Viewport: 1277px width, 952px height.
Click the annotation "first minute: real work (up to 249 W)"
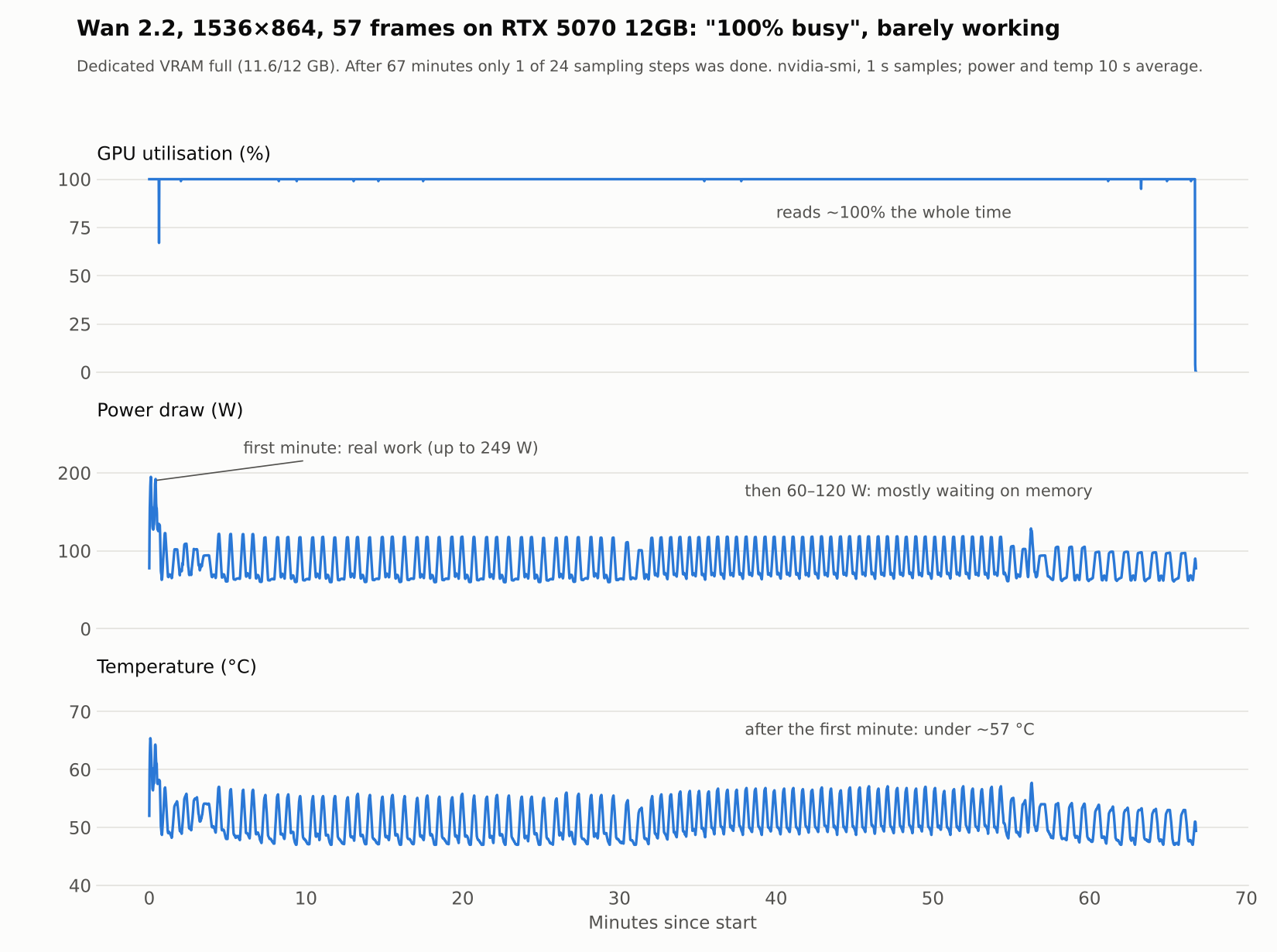(390, 448)
